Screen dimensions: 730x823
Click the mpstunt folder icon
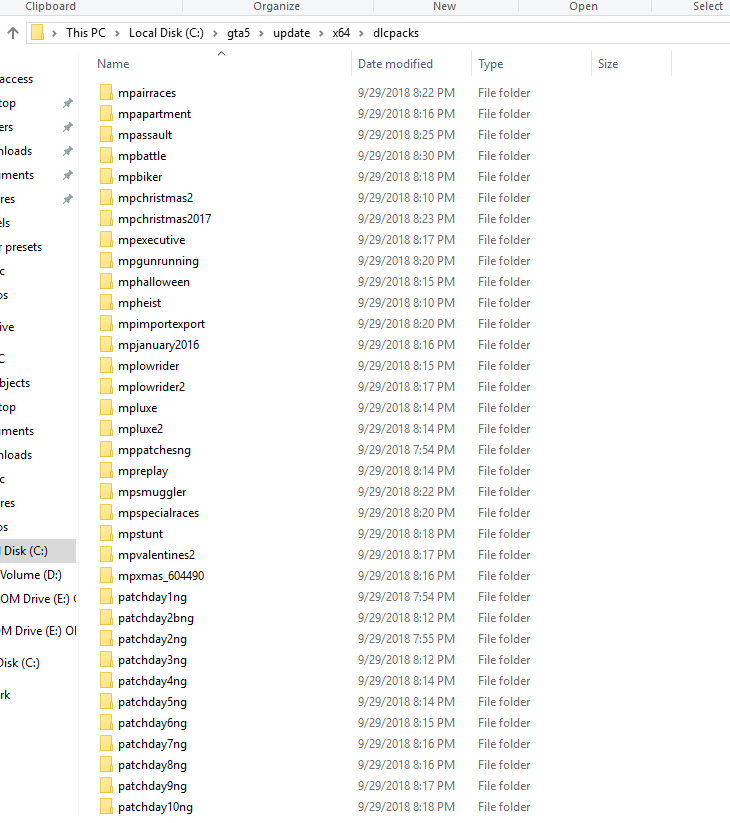106,533
